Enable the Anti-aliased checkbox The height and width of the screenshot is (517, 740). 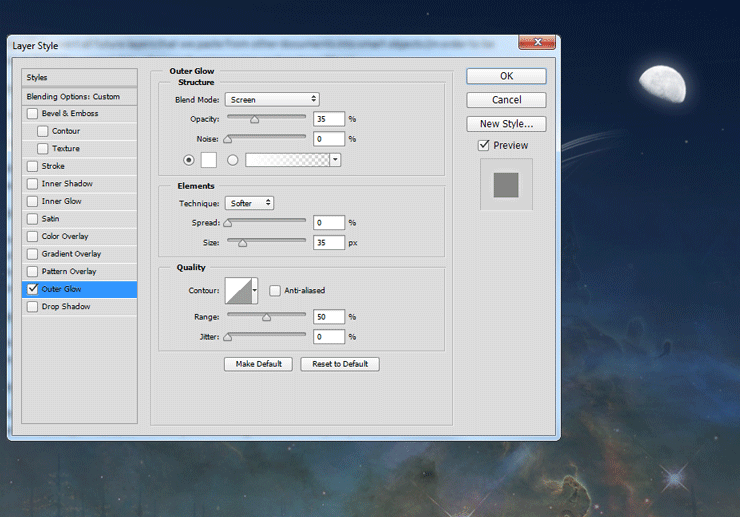tap(275, 291)
